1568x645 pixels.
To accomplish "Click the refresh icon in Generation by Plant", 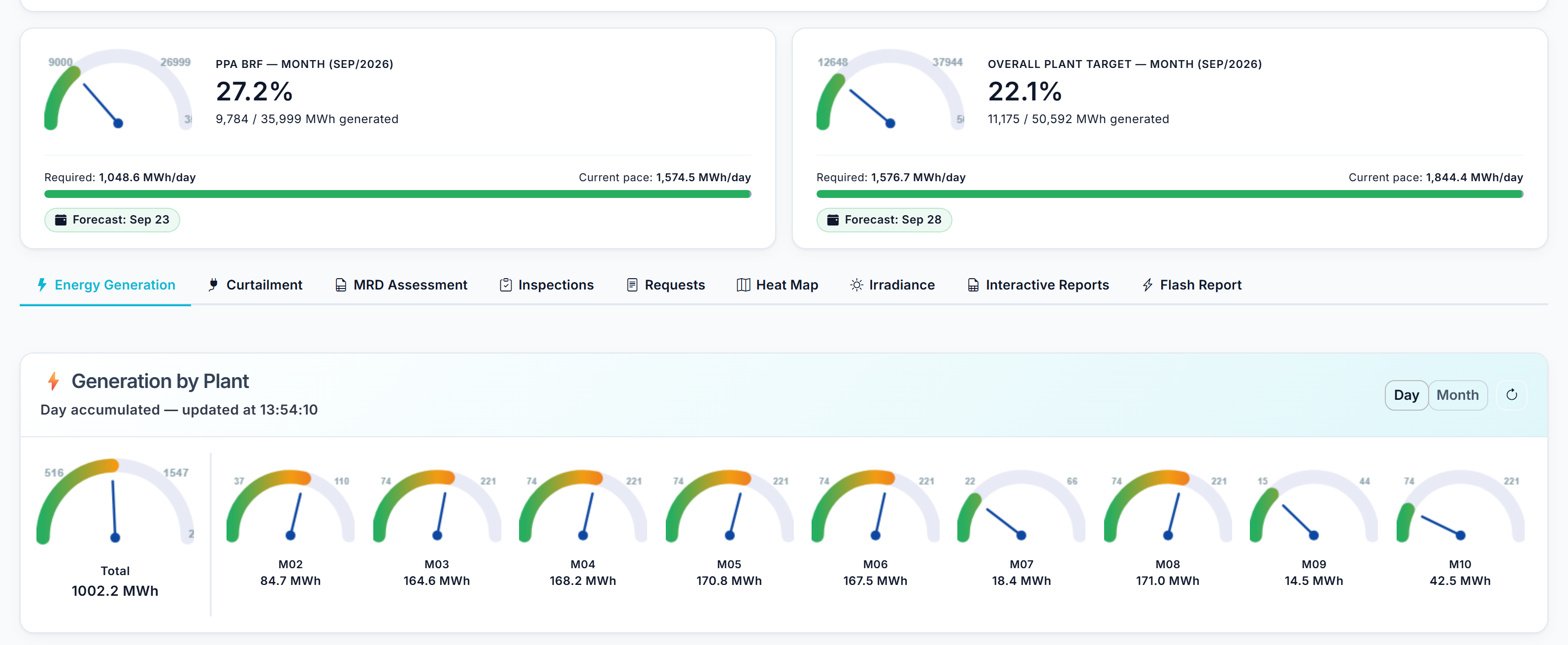I will pos(1511,395).
